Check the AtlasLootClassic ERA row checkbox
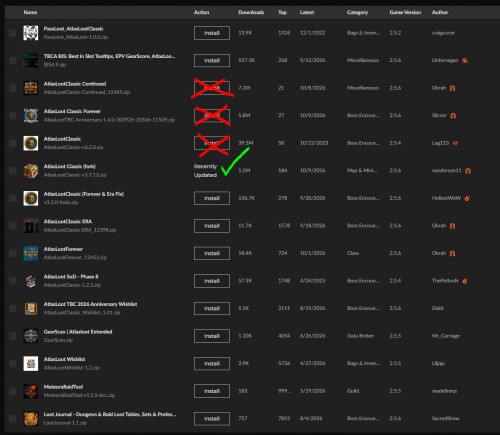500x435 pixels. click(x=13, y=226)
